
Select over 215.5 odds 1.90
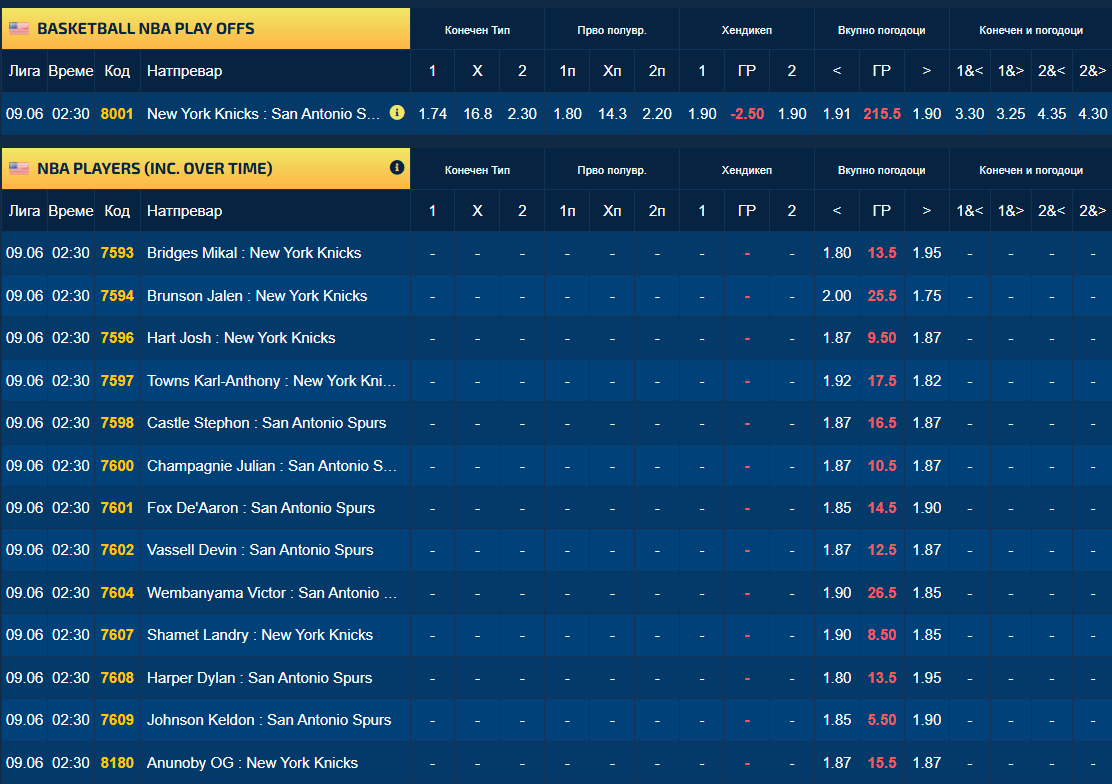click(x=926, y=114)
